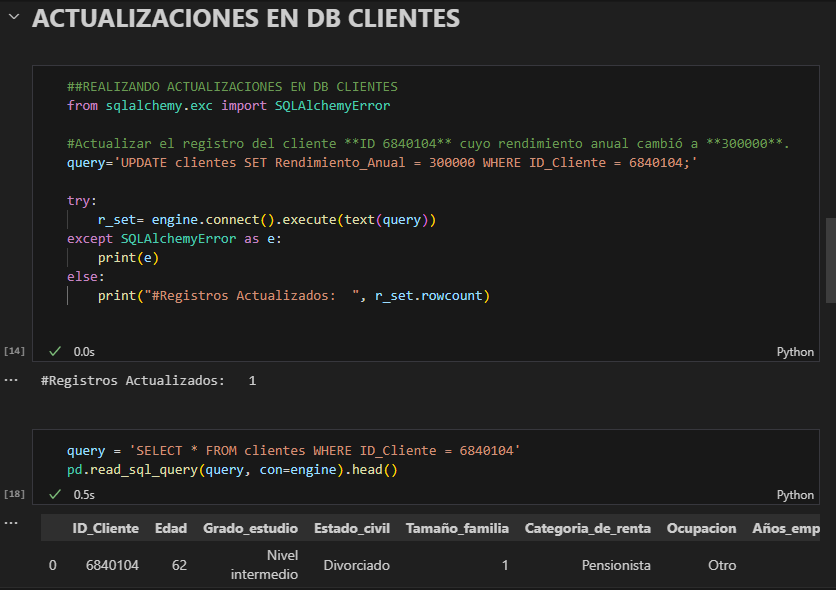The width and height of the screenshot is (836, 590).
Task: Click the Ocupacion cell Otro
Action: 722,565
